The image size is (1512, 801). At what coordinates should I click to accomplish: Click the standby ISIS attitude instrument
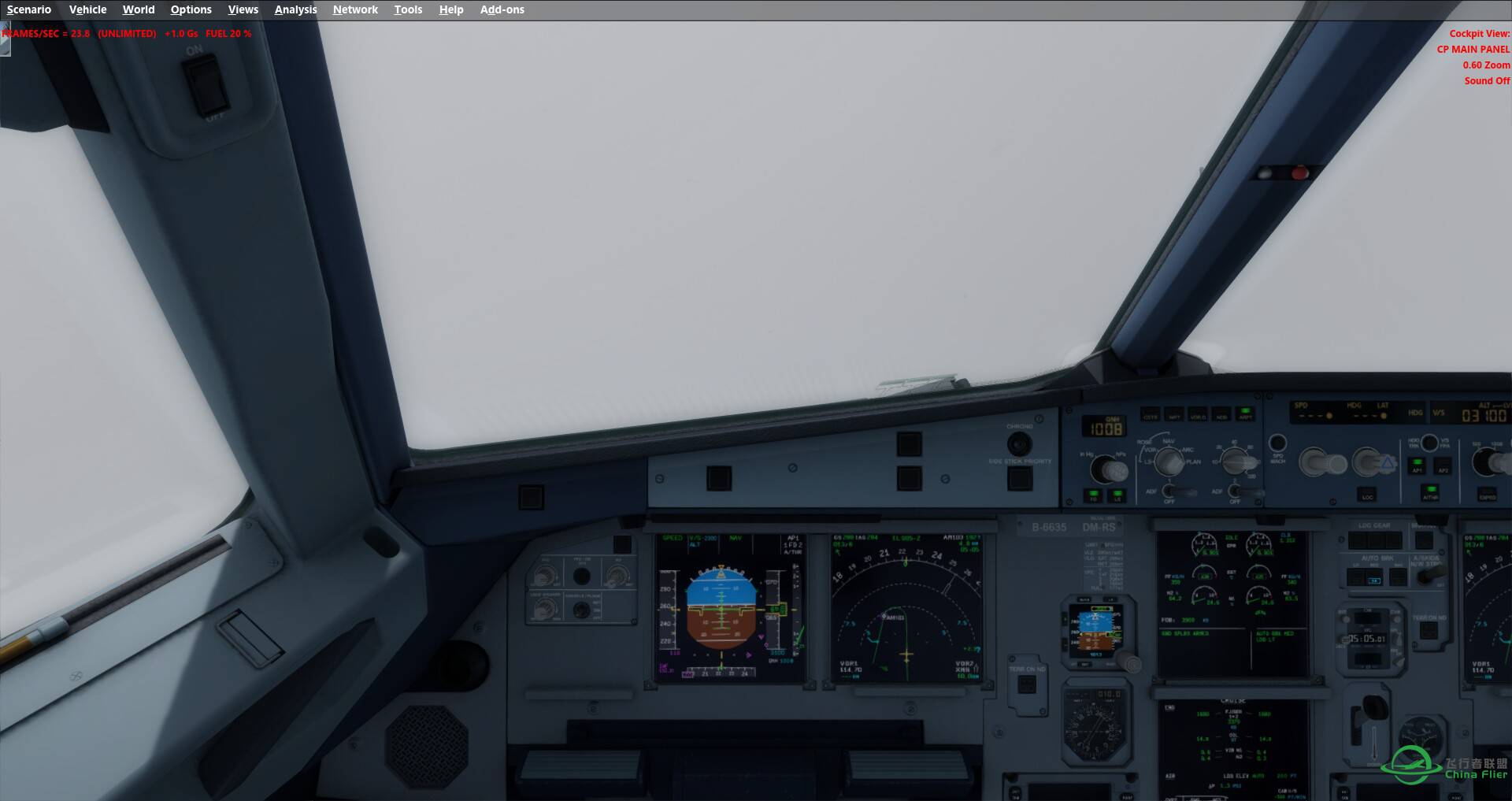[1095, 631]
